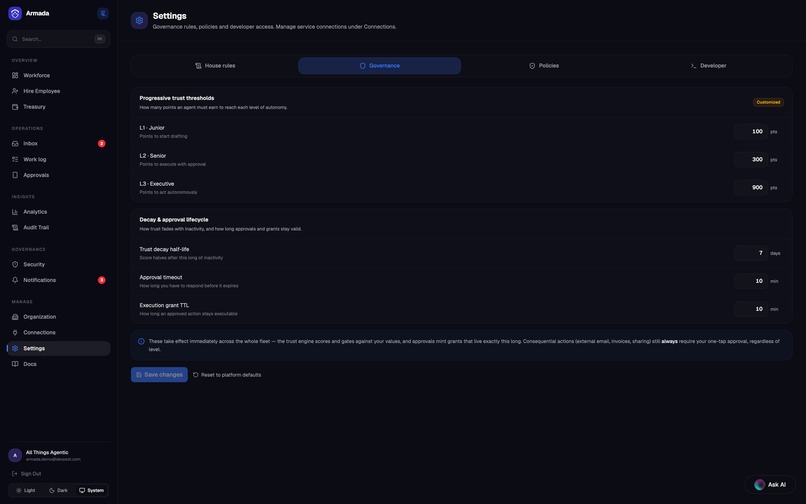Click the Connections plug icon

click(15, 333)
